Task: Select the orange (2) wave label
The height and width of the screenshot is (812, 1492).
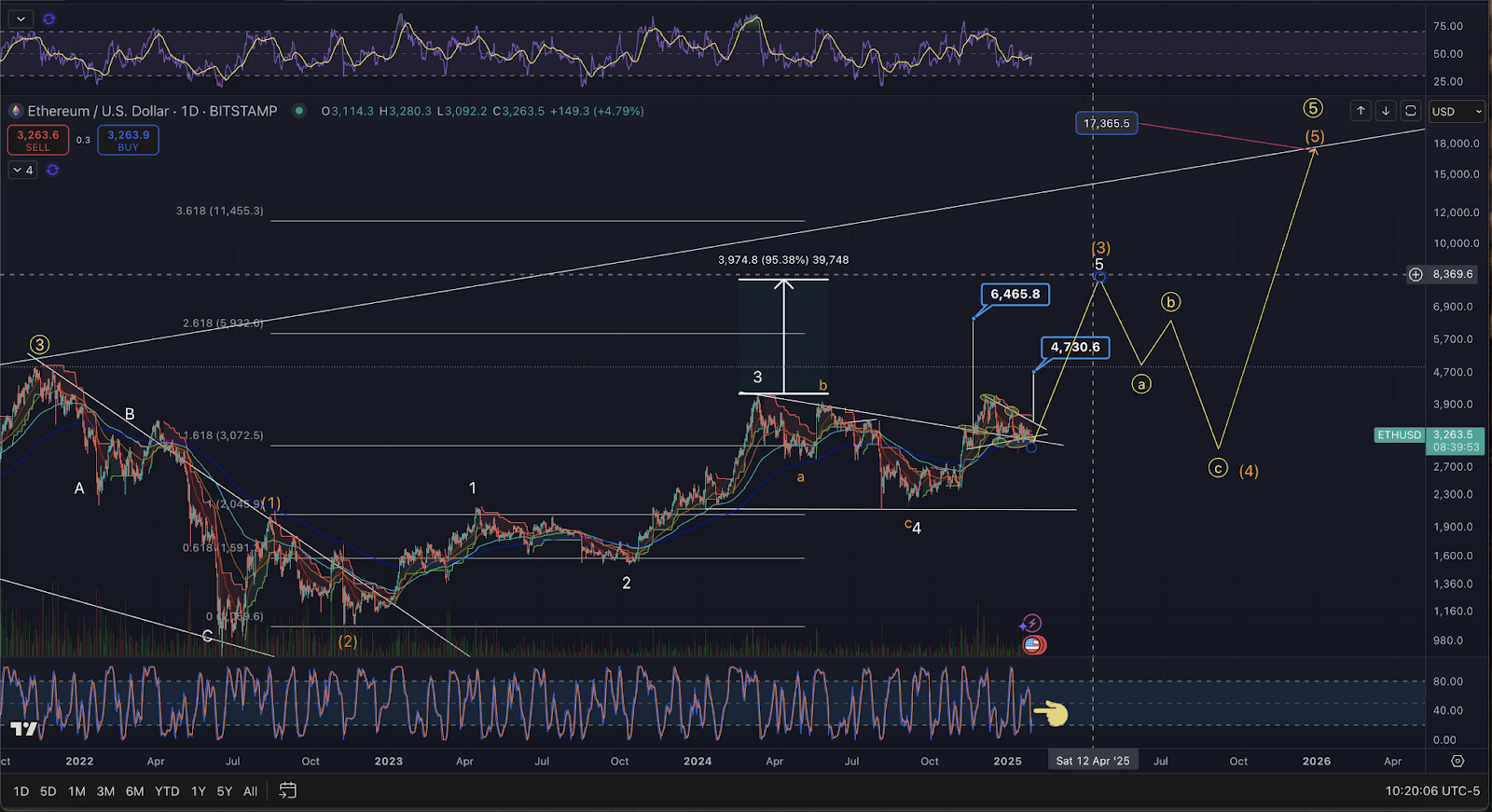Action: [347, 641]
